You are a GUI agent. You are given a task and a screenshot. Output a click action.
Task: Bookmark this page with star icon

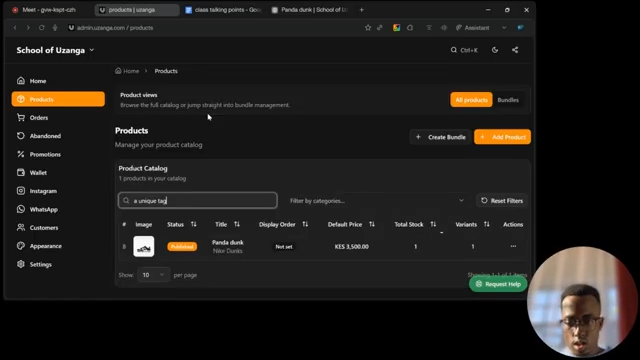pyautogui.click(x=368, y=27)
